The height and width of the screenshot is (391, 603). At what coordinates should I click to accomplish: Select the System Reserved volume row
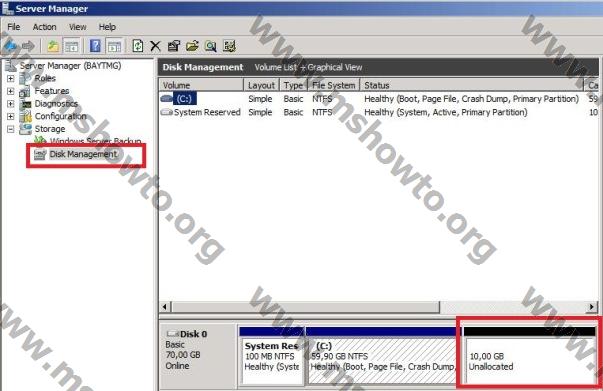[379, 112]
